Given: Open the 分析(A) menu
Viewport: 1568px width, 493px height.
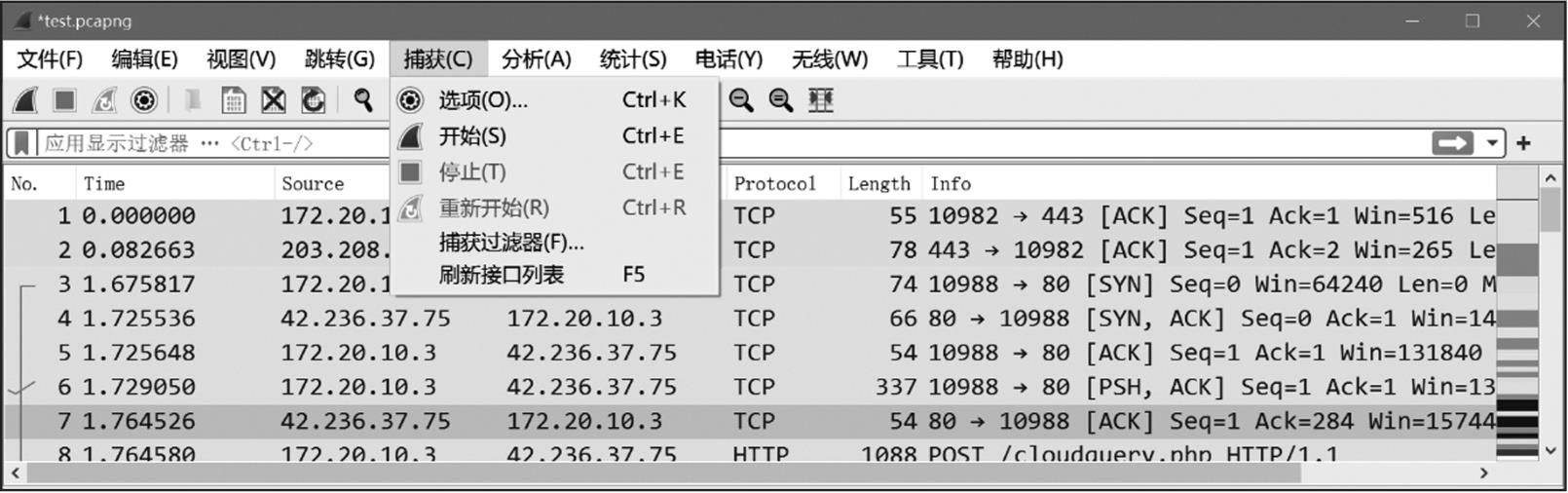Looking at the screenshot, I should click(x=536, y=59).
